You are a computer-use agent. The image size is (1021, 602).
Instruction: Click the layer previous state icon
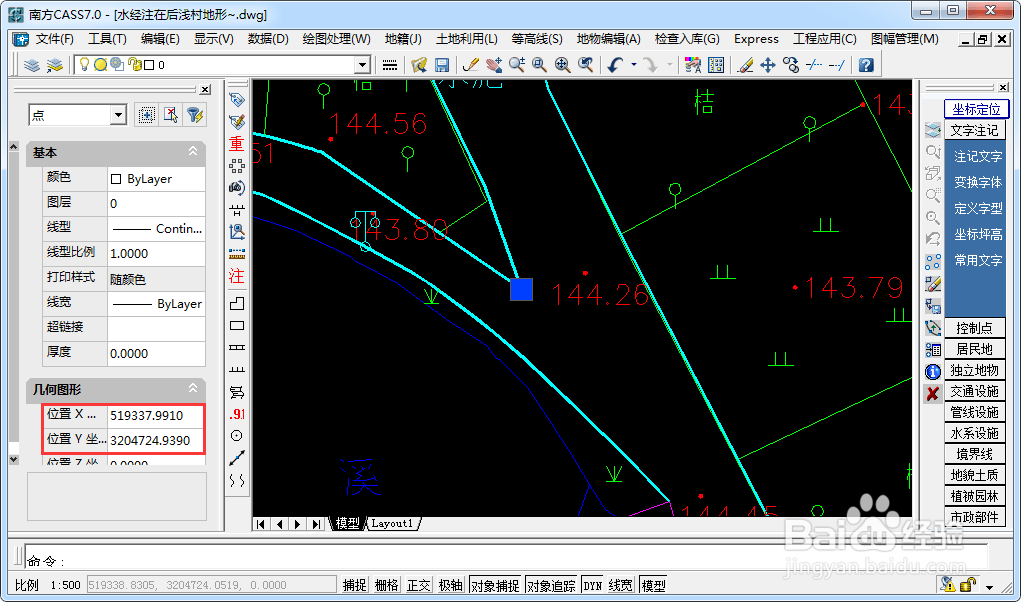coord(55,65)
